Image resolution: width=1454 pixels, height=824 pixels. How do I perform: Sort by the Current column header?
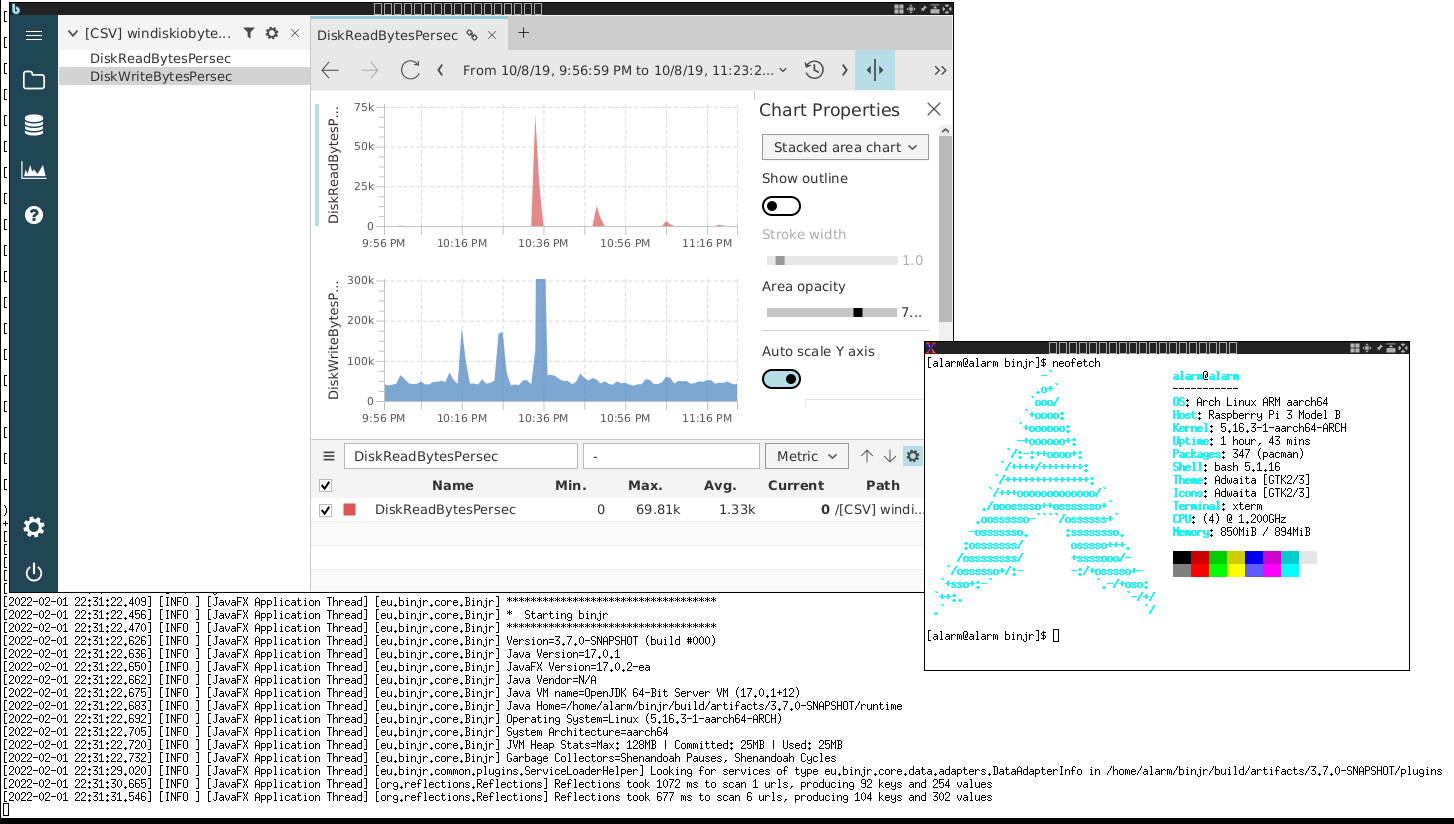click(796, 485)
